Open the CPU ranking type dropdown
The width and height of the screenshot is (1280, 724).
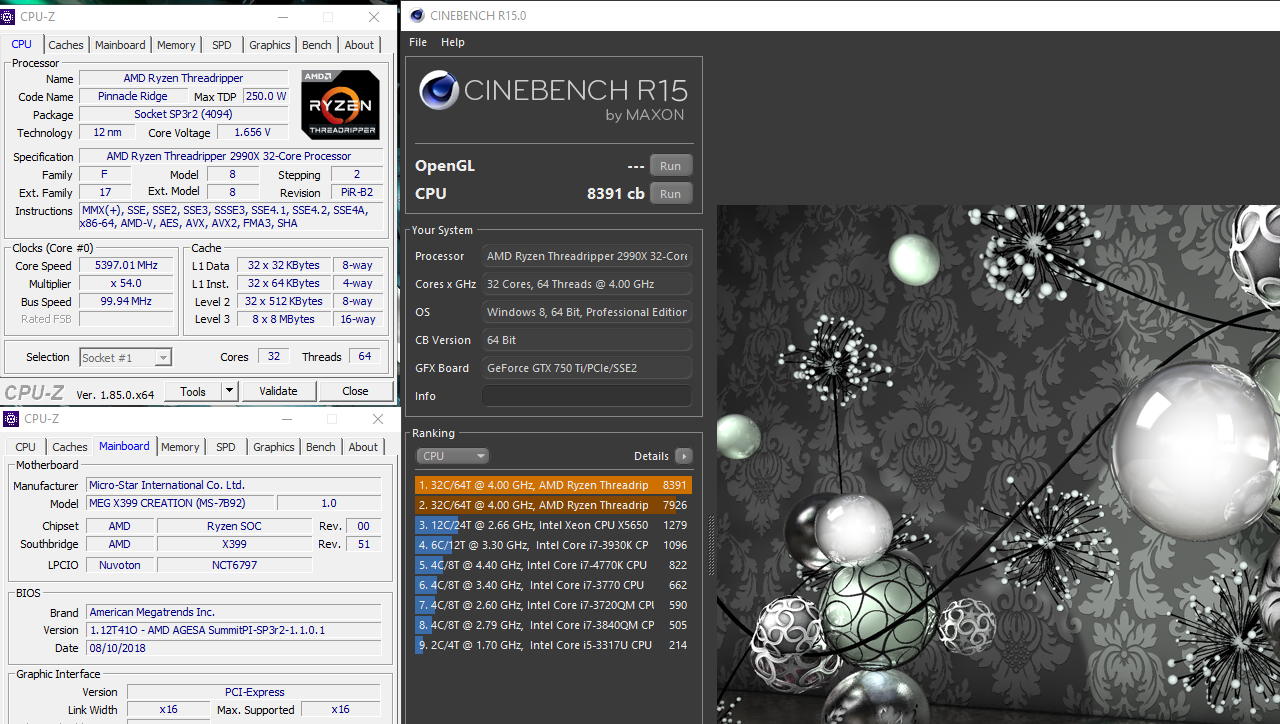click(452, 456)
